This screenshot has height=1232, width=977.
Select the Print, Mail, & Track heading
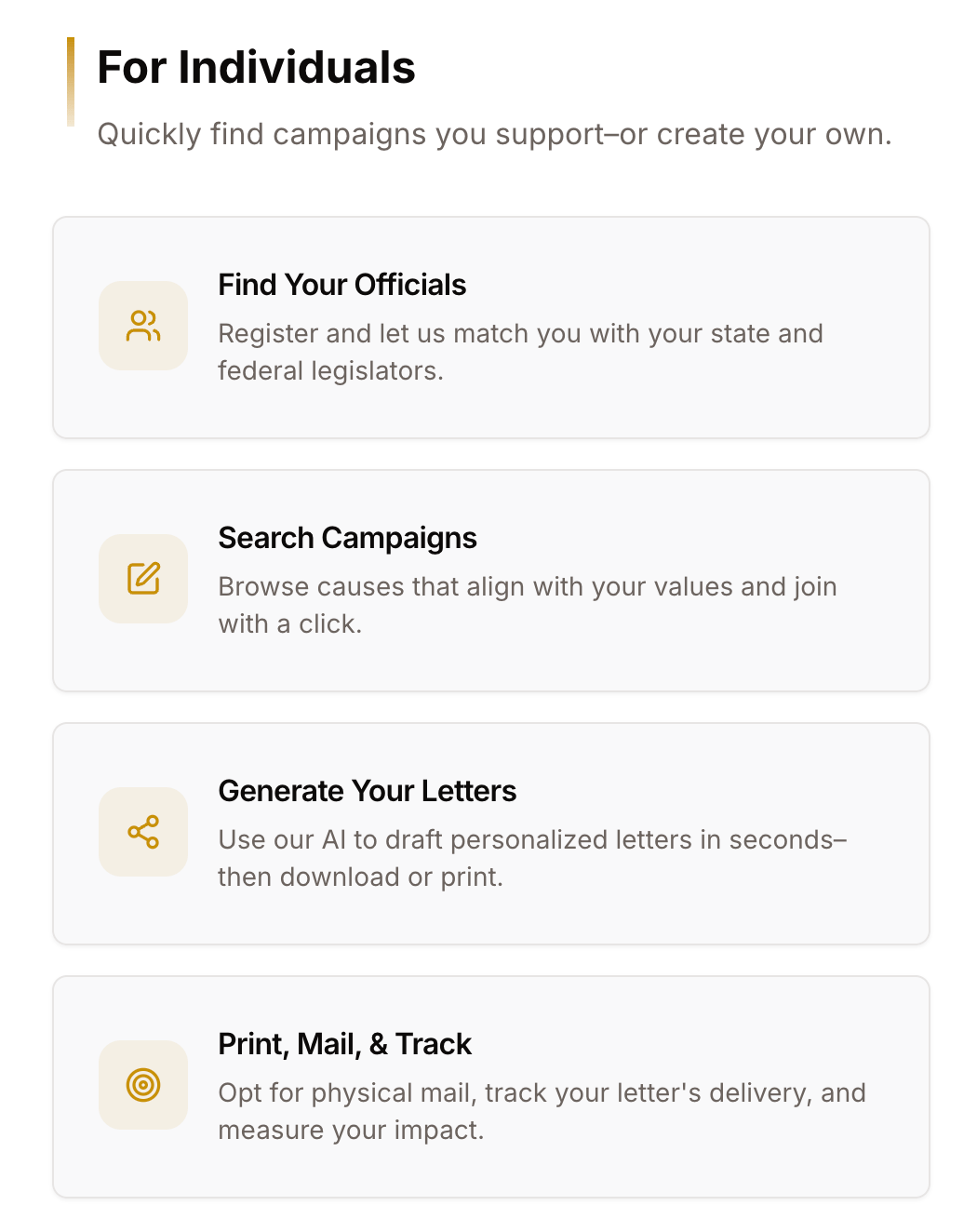tap(345, 1044)
